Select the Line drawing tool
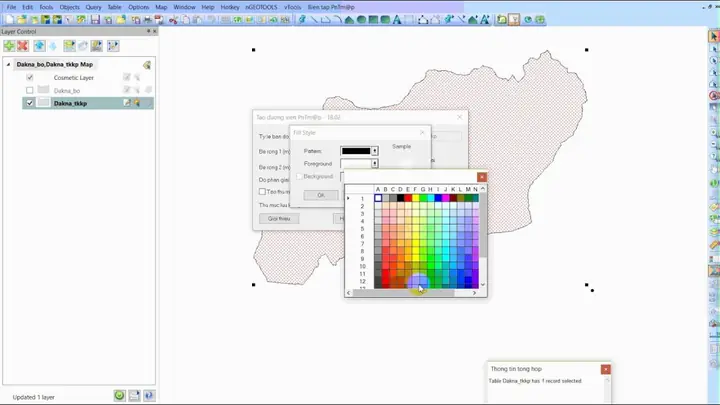Image resolution: width=720 pixels, height=405 pixels. tap(314, 20)
